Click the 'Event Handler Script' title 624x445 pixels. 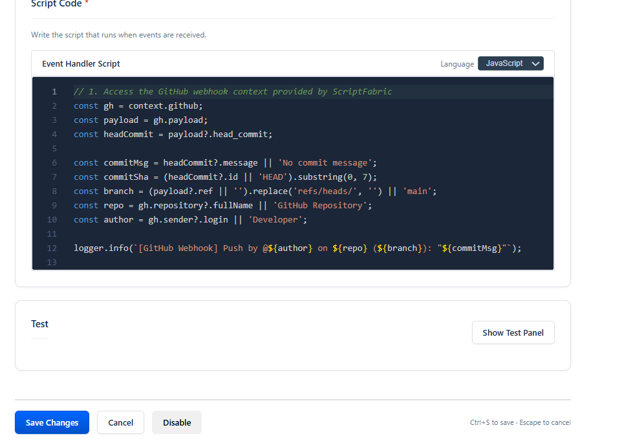(x=81, y=64)
